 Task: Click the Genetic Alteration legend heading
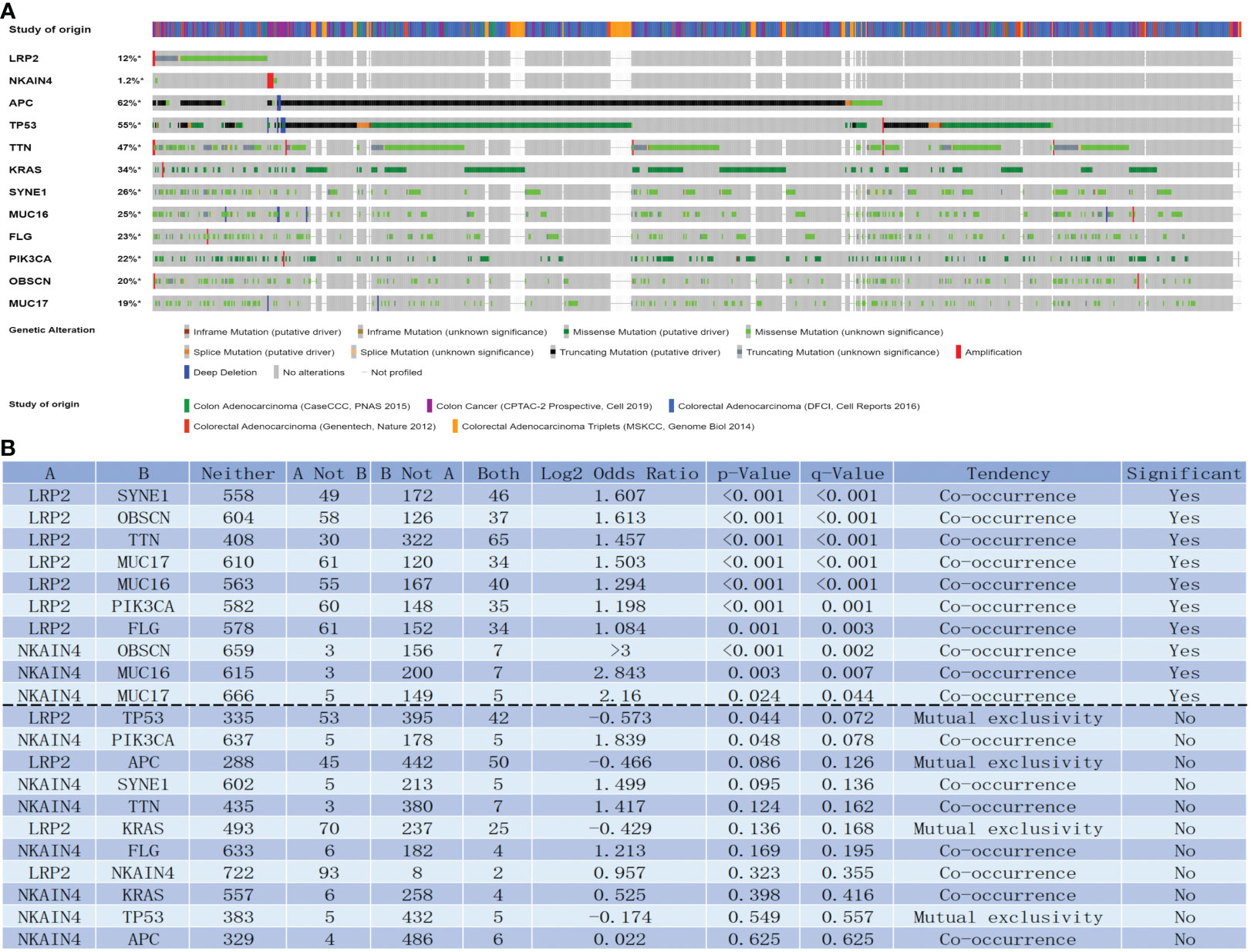(52, 330)
